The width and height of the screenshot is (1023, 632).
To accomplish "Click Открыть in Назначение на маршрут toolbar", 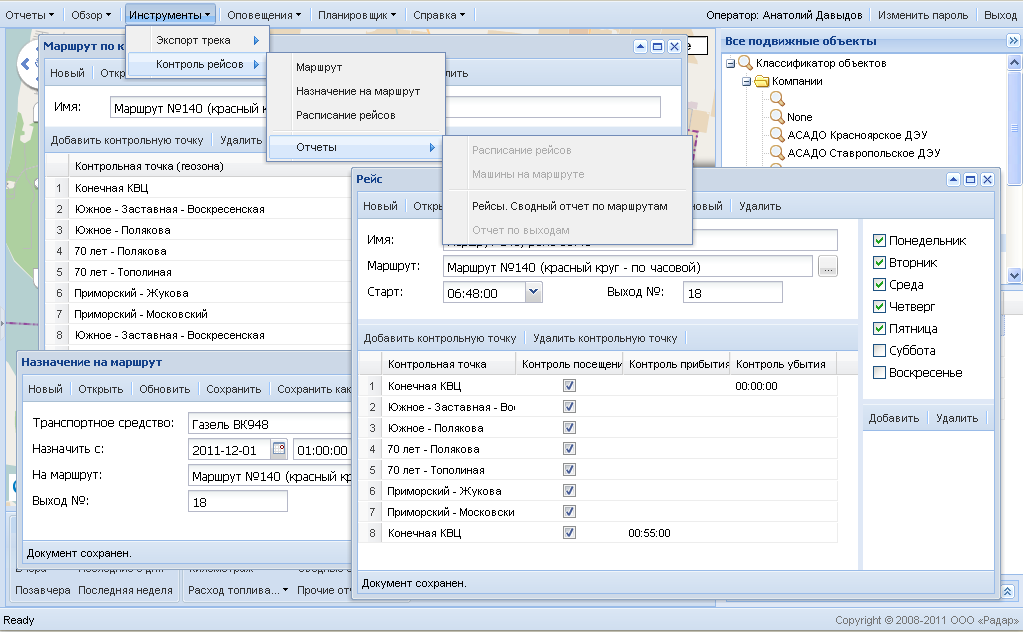I will pos(100,389).
